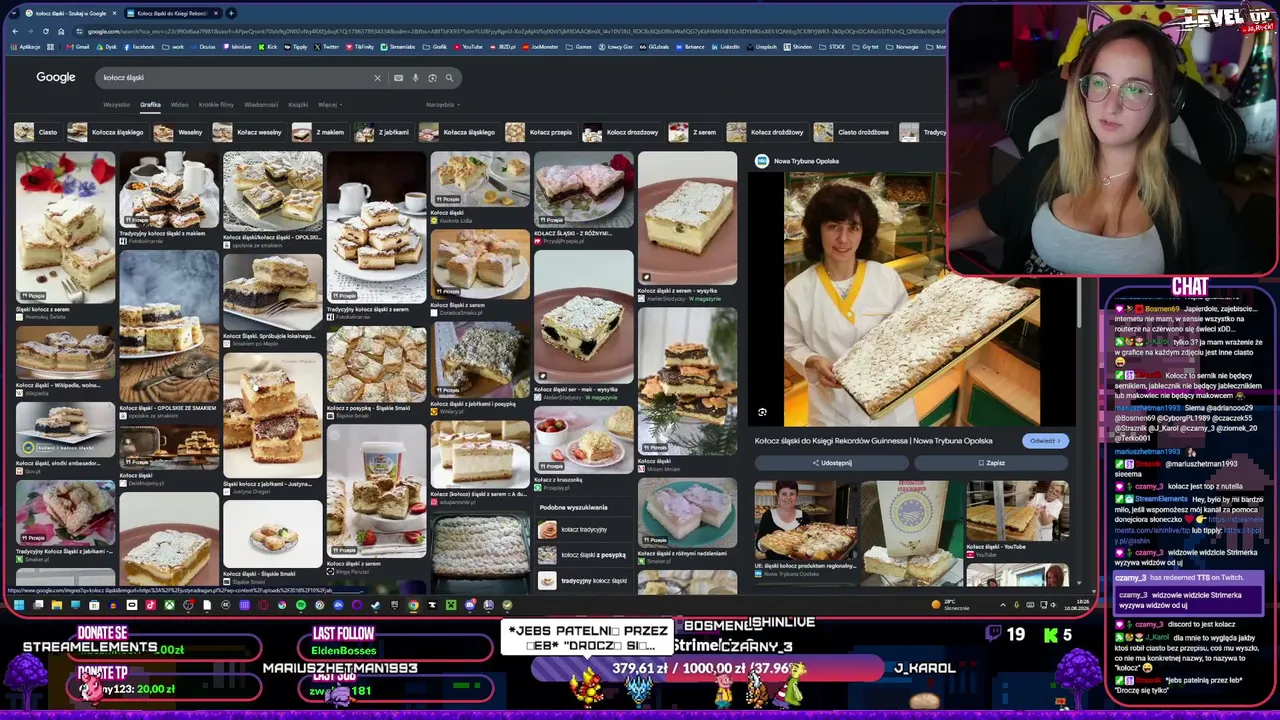Expand the Więcej search categories menu
1280x720 pixels.
point(329,105)
